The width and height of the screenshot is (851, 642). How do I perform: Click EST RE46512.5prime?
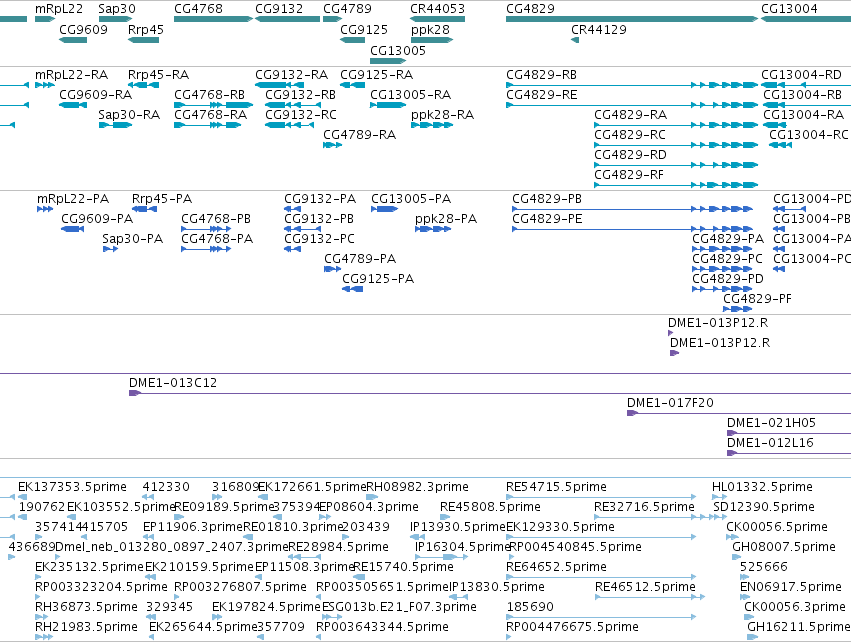pos(645,588)
